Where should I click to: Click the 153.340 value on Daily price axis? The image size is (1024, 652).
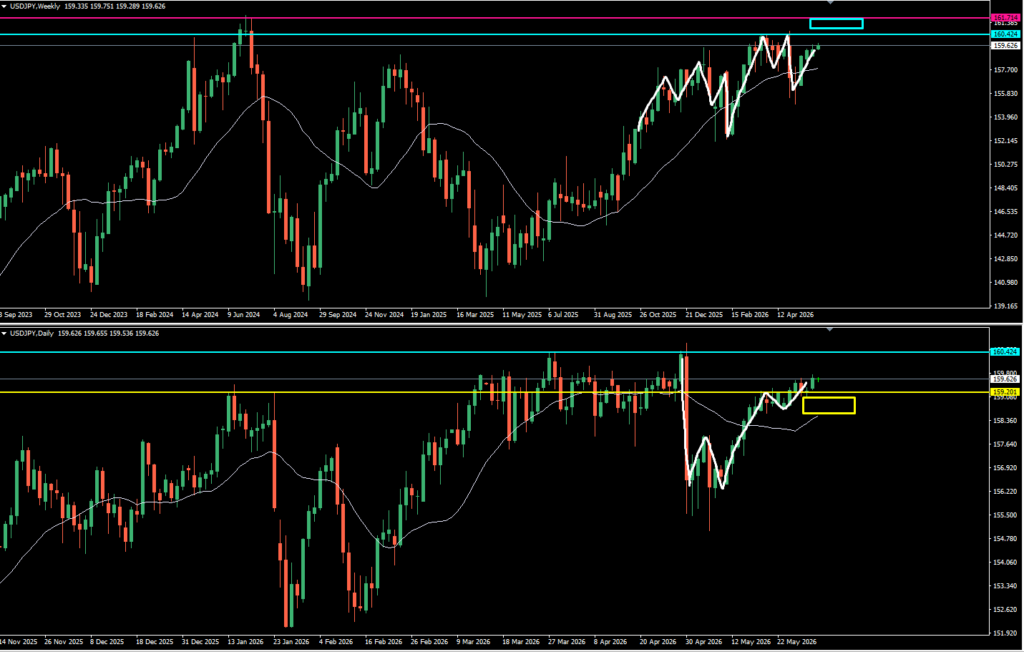pos(1006,585)
